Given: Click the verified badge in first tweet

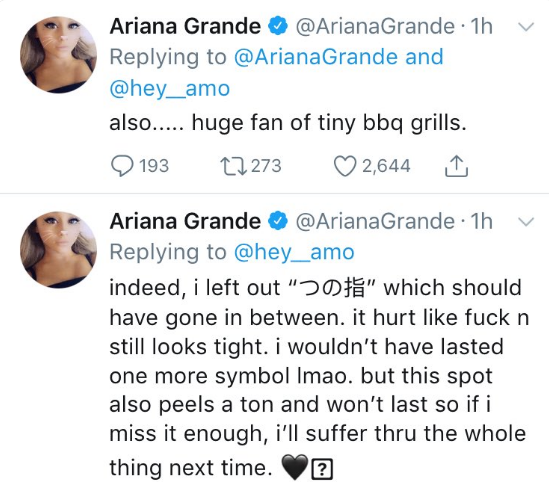Looking at the screenshot, I should tap(278, 26).
